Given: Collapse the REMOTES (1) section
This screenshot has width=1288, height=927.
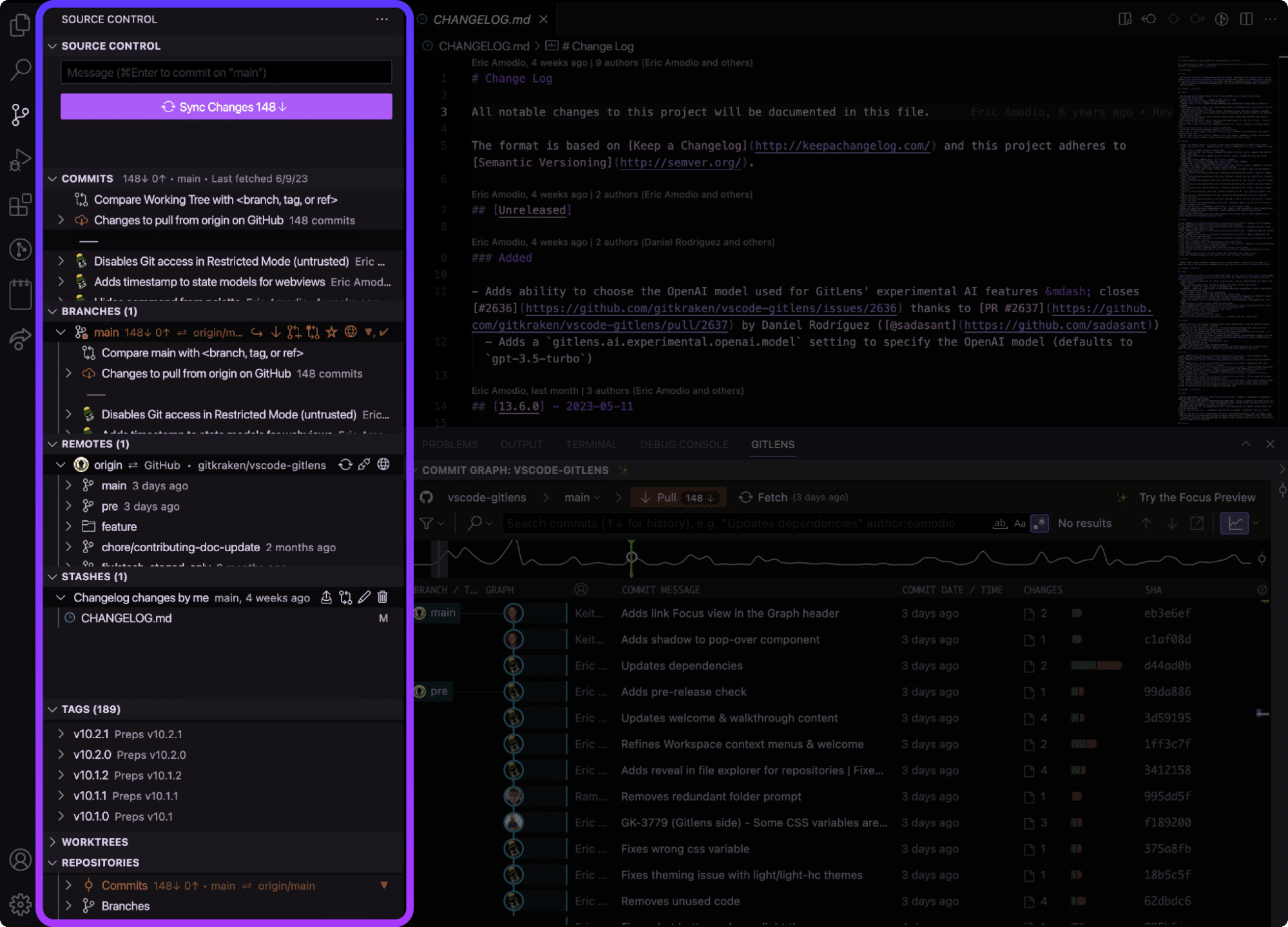Looking at the screenshot, I should tap(52, 444).
